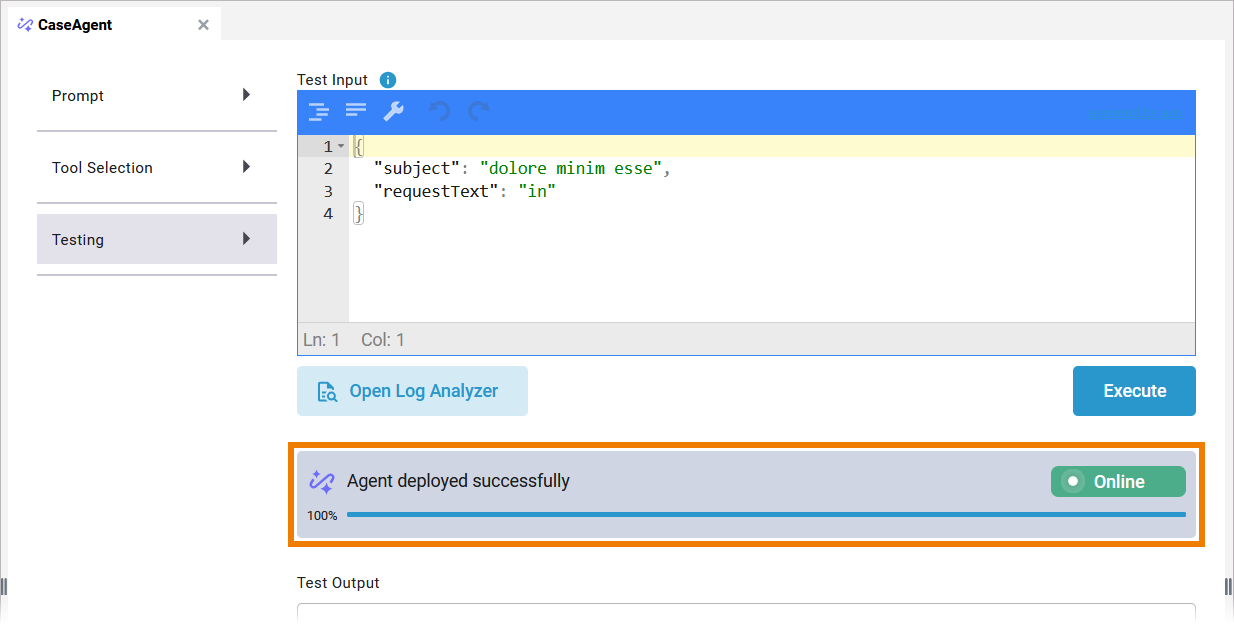Click the wrench repair icon in editor toolbar
Viewport: 1234px width, 624px height.
tap(394, 111)
